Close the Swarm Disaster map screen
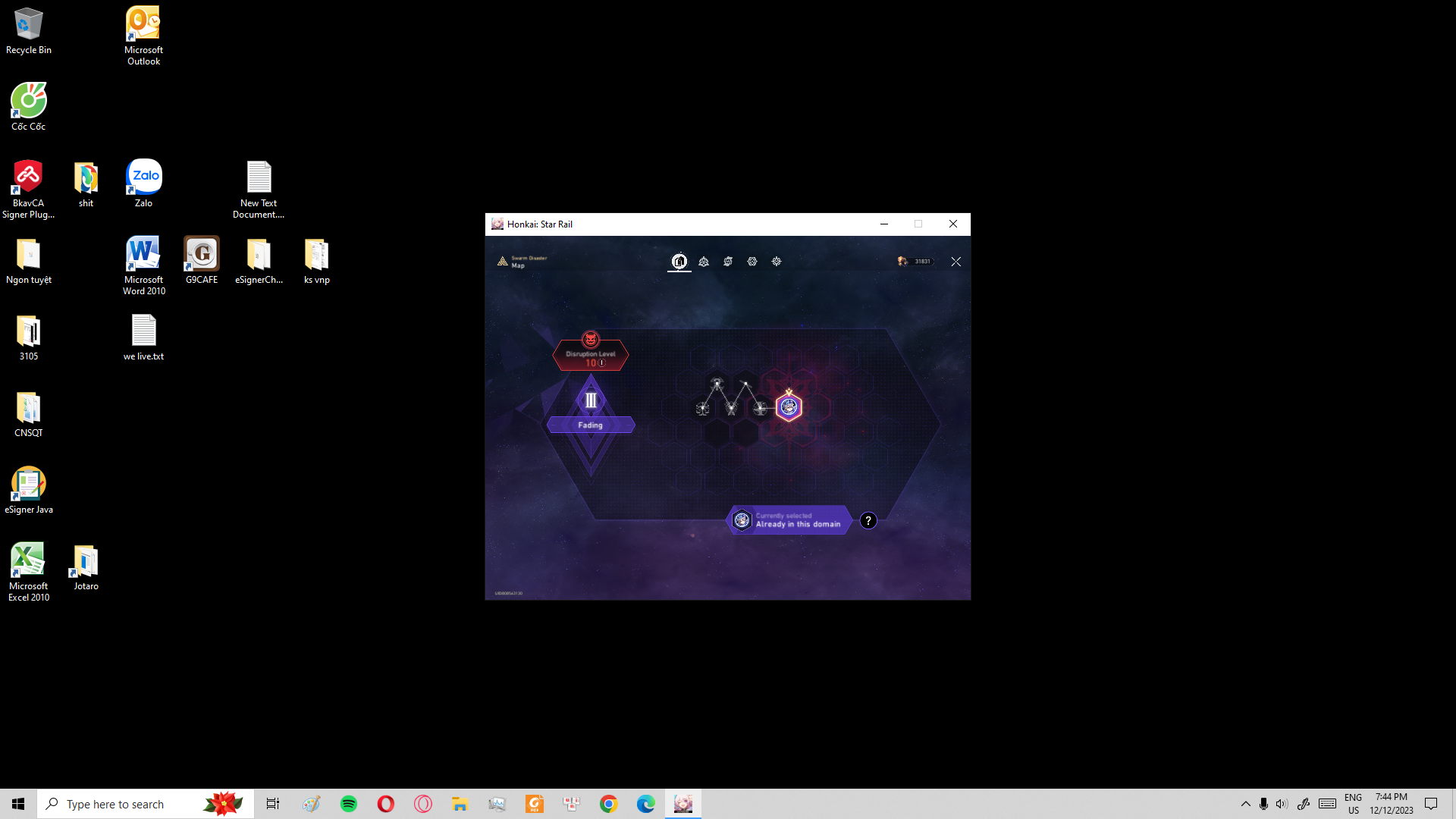The height and width of the screenshot is (819, 1456). (x=955, y=262)
